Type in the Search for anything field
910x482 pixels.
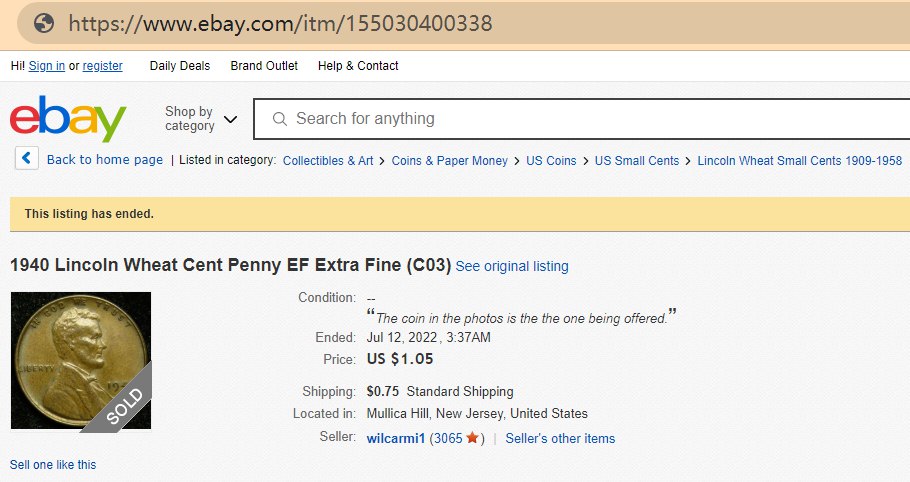pyautogui.click(x=580, y=119)
